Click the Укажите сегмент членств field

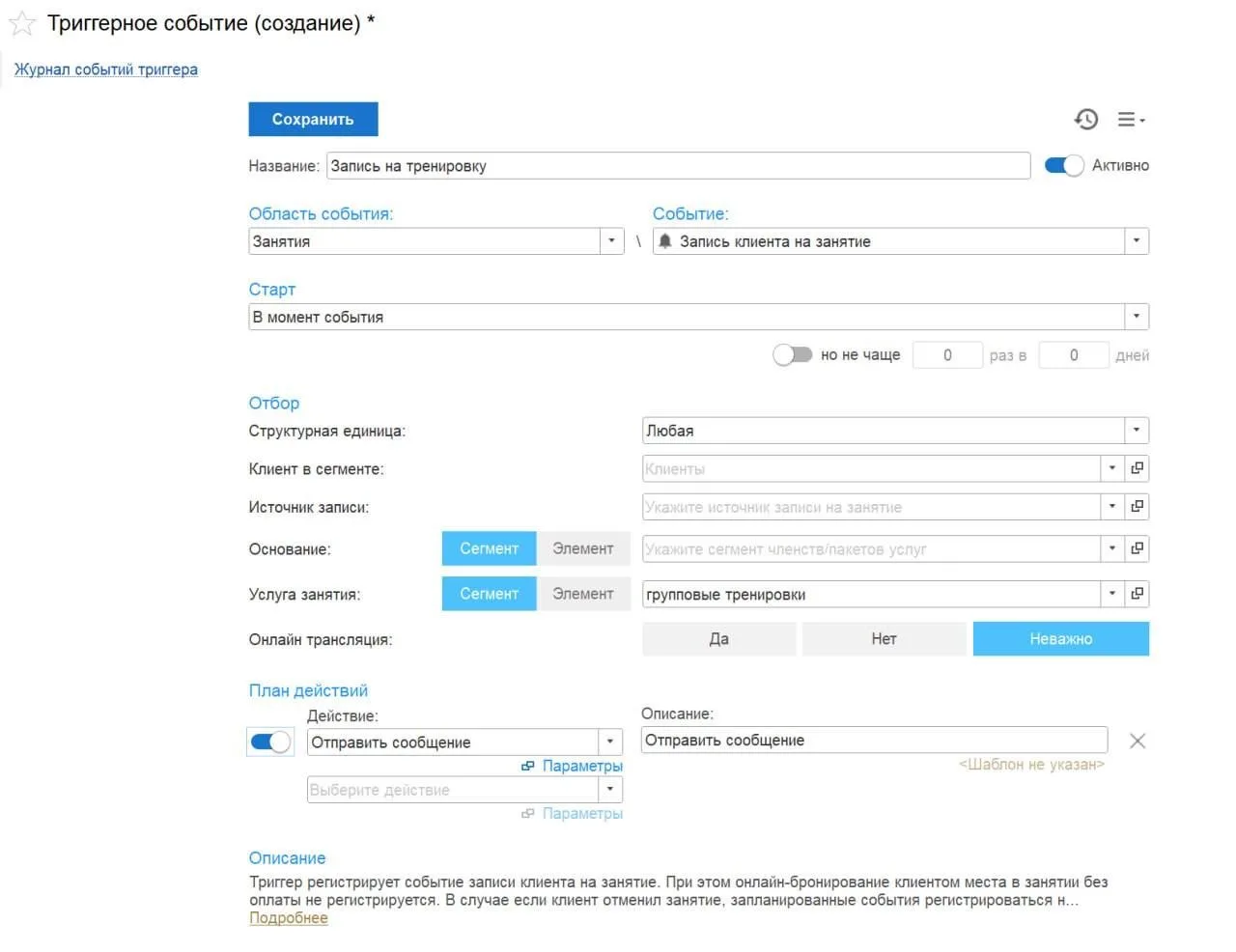click(x=871, y=548)
